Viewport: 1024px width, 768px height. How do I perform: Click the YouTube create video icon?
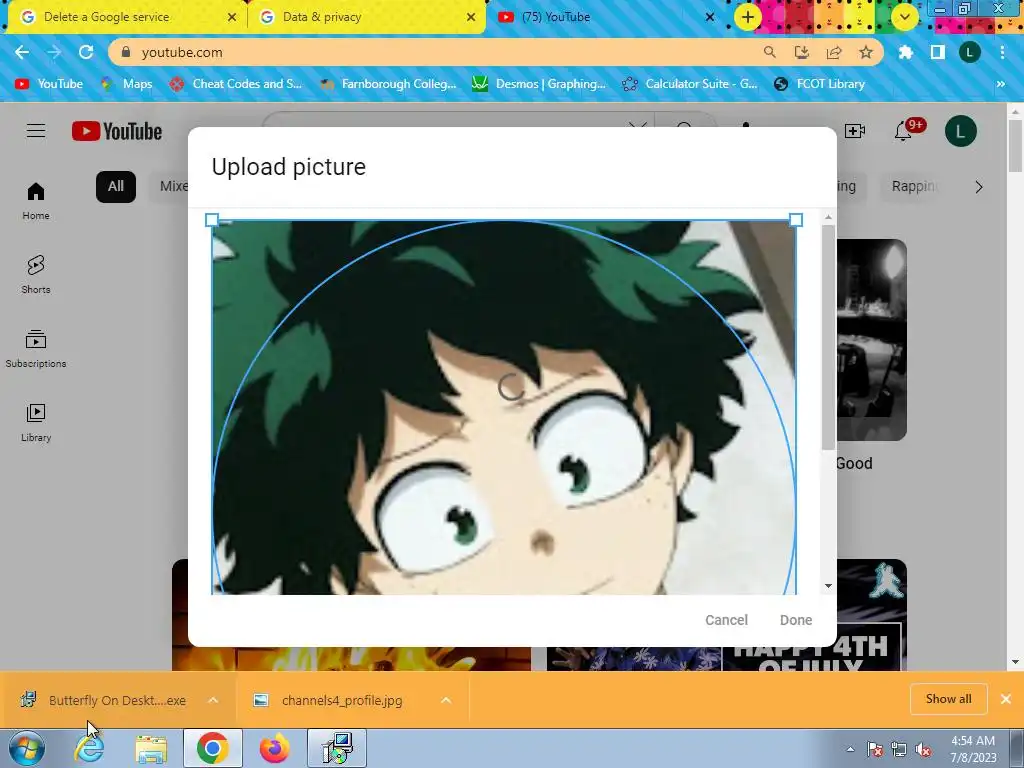pos(855,131)
